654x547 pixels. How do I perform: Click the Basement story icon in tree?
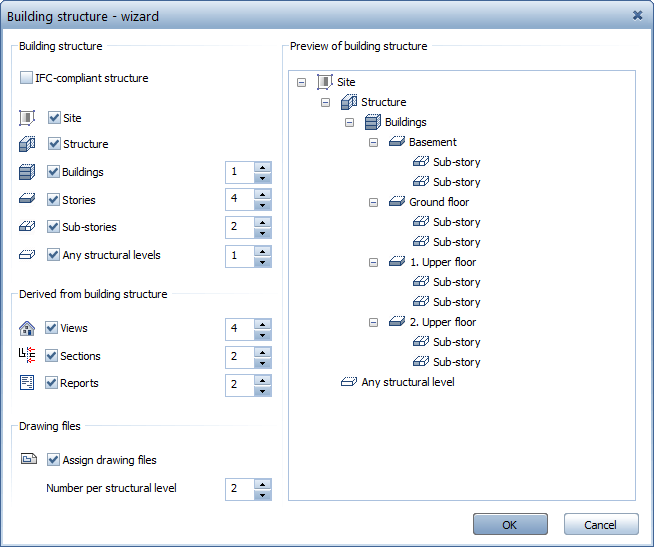pos(396,142)
